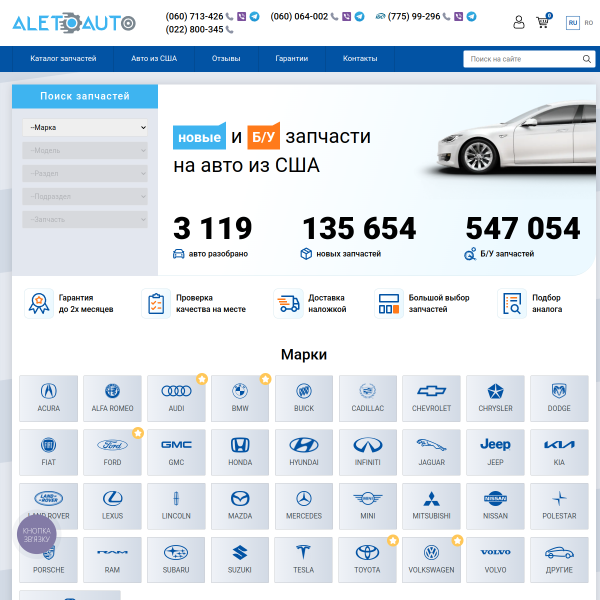The image size is (600, 600).
Task: Select the Chevrolet brand tile
Action: 432,398
